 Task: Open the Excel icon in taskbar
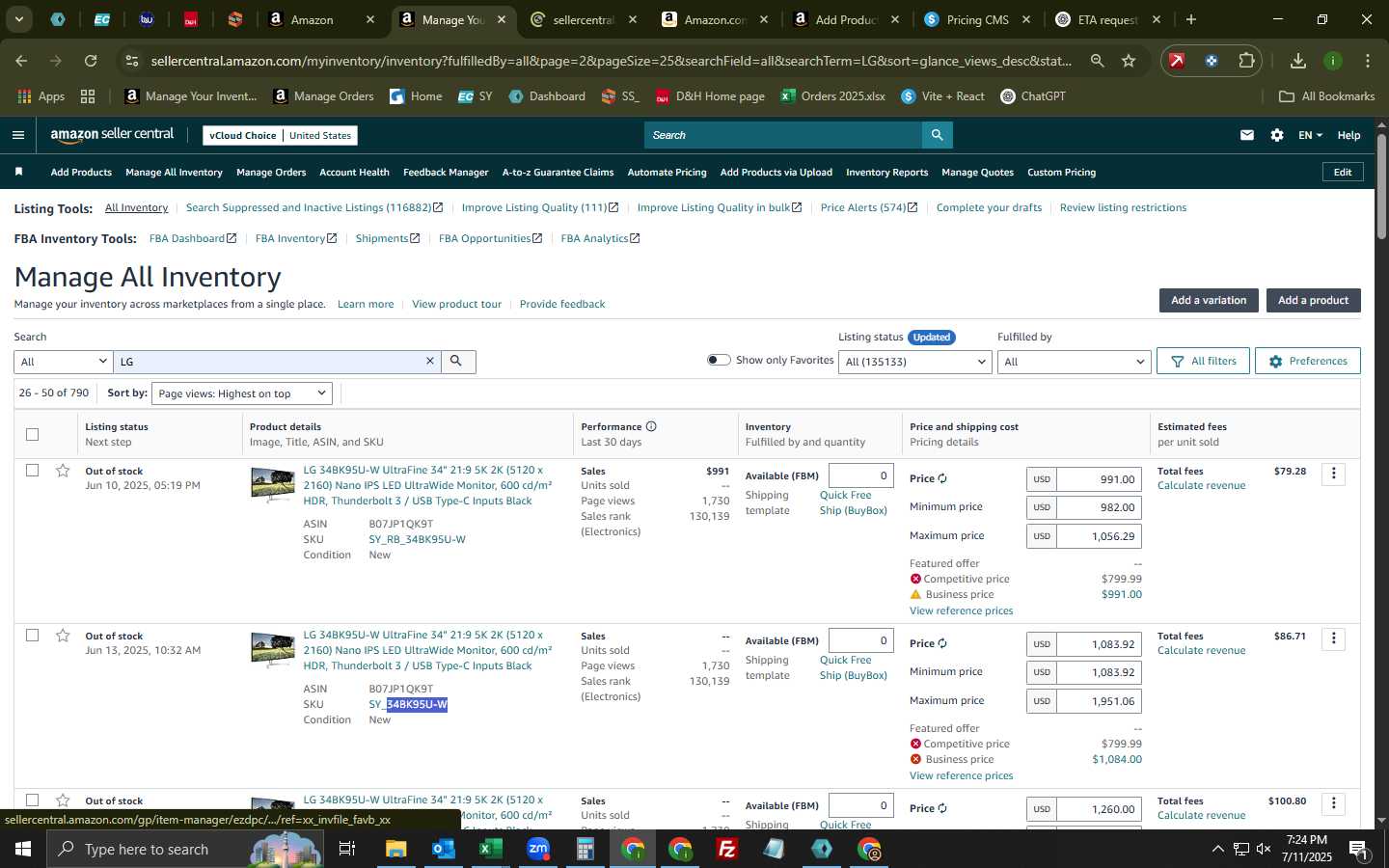pos(491,849)
